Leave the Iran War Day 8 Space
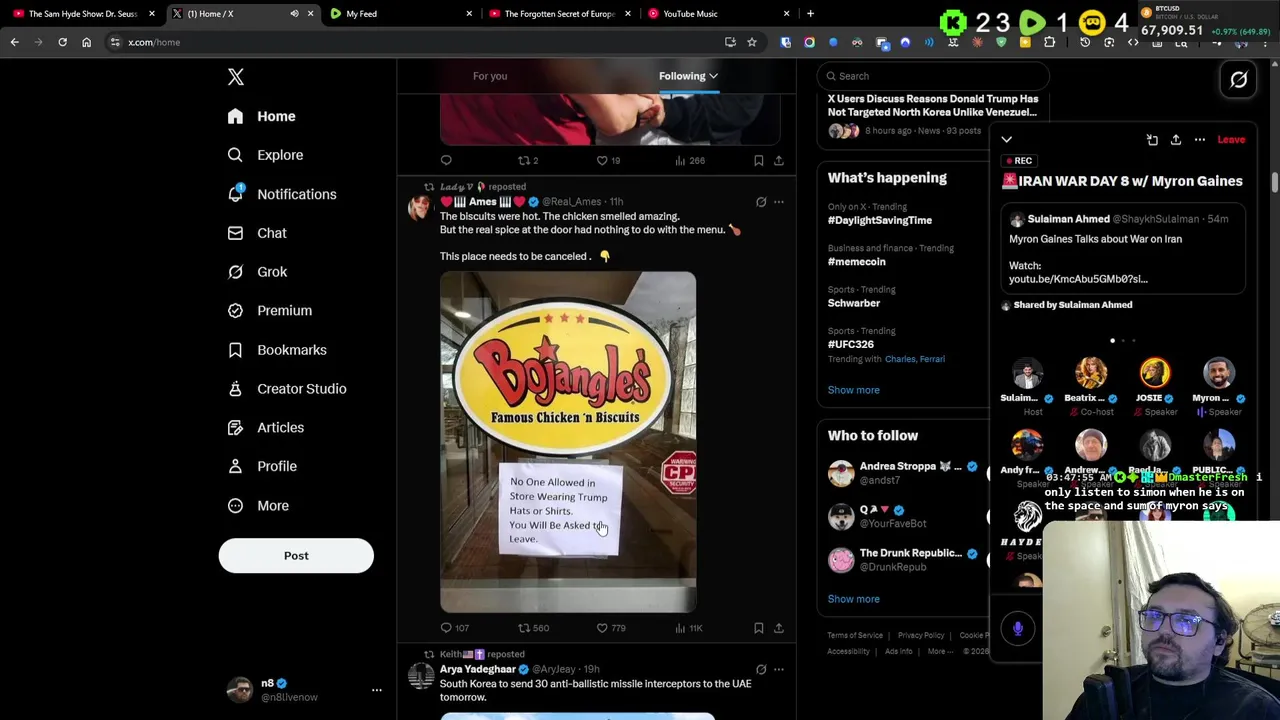The height and width of the screenshot is (720, 1280). coord(1231,140)
